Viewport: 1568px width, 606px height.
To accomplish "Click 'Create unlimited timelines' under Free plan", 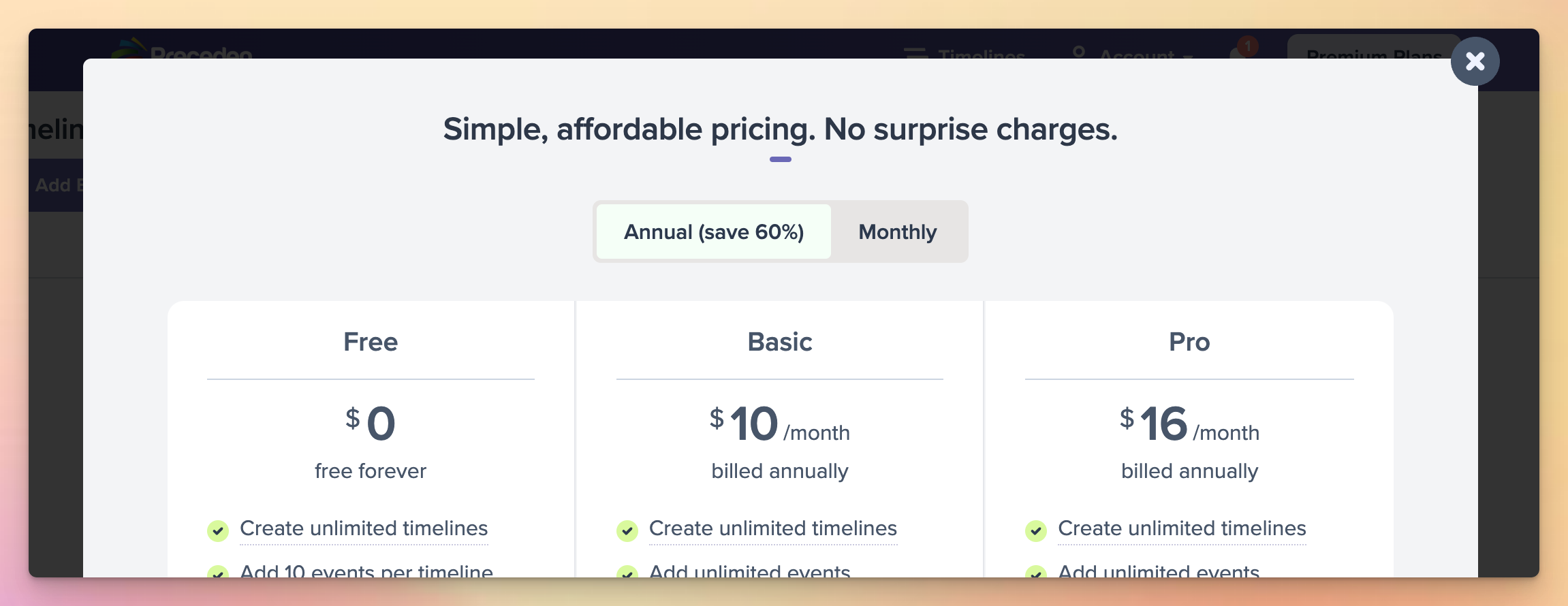I will point(364,528).
